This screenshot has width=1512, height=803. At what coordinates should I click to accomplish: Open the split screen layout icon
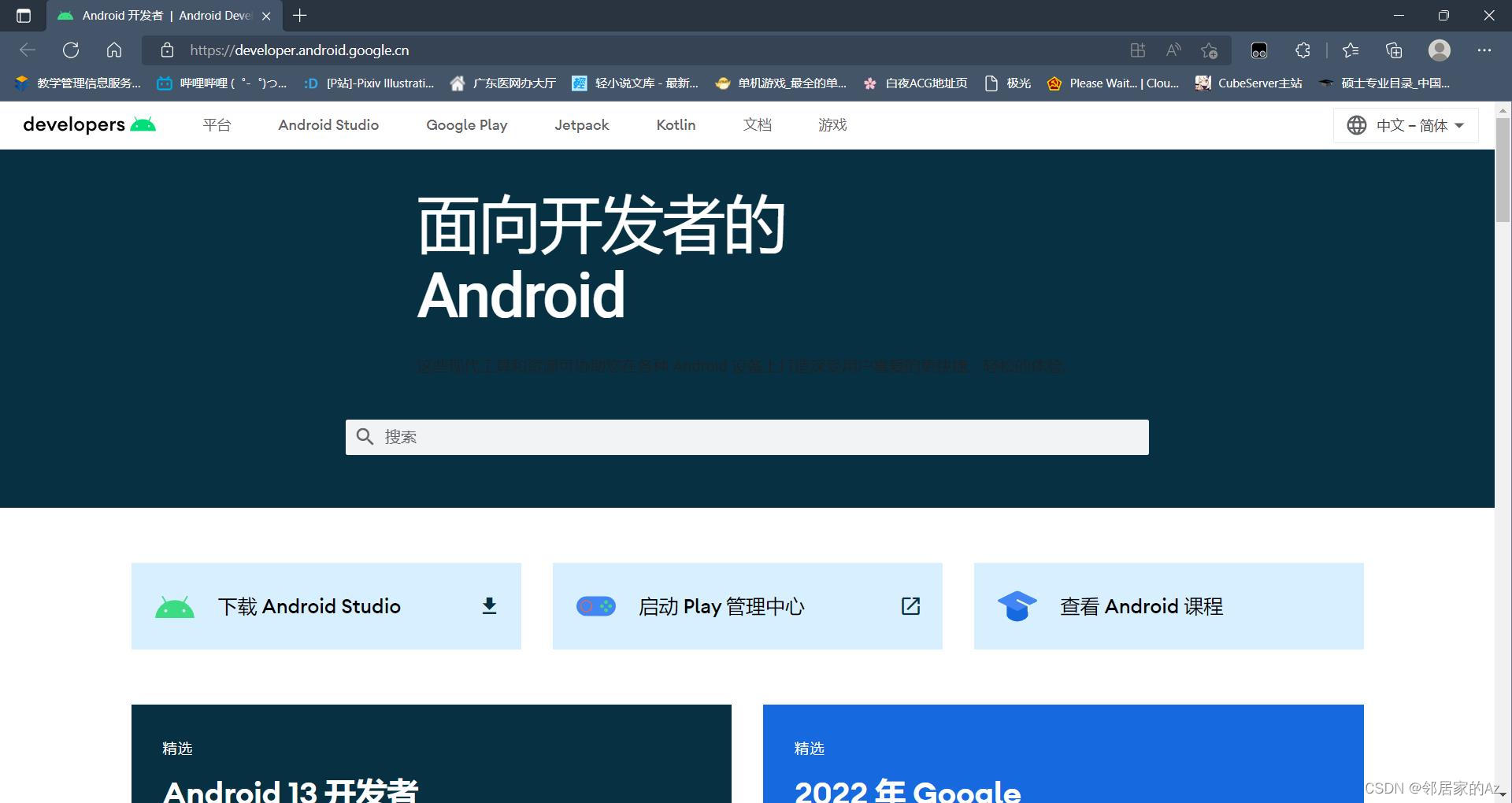pyautogui.click(x=1137, y=50)
